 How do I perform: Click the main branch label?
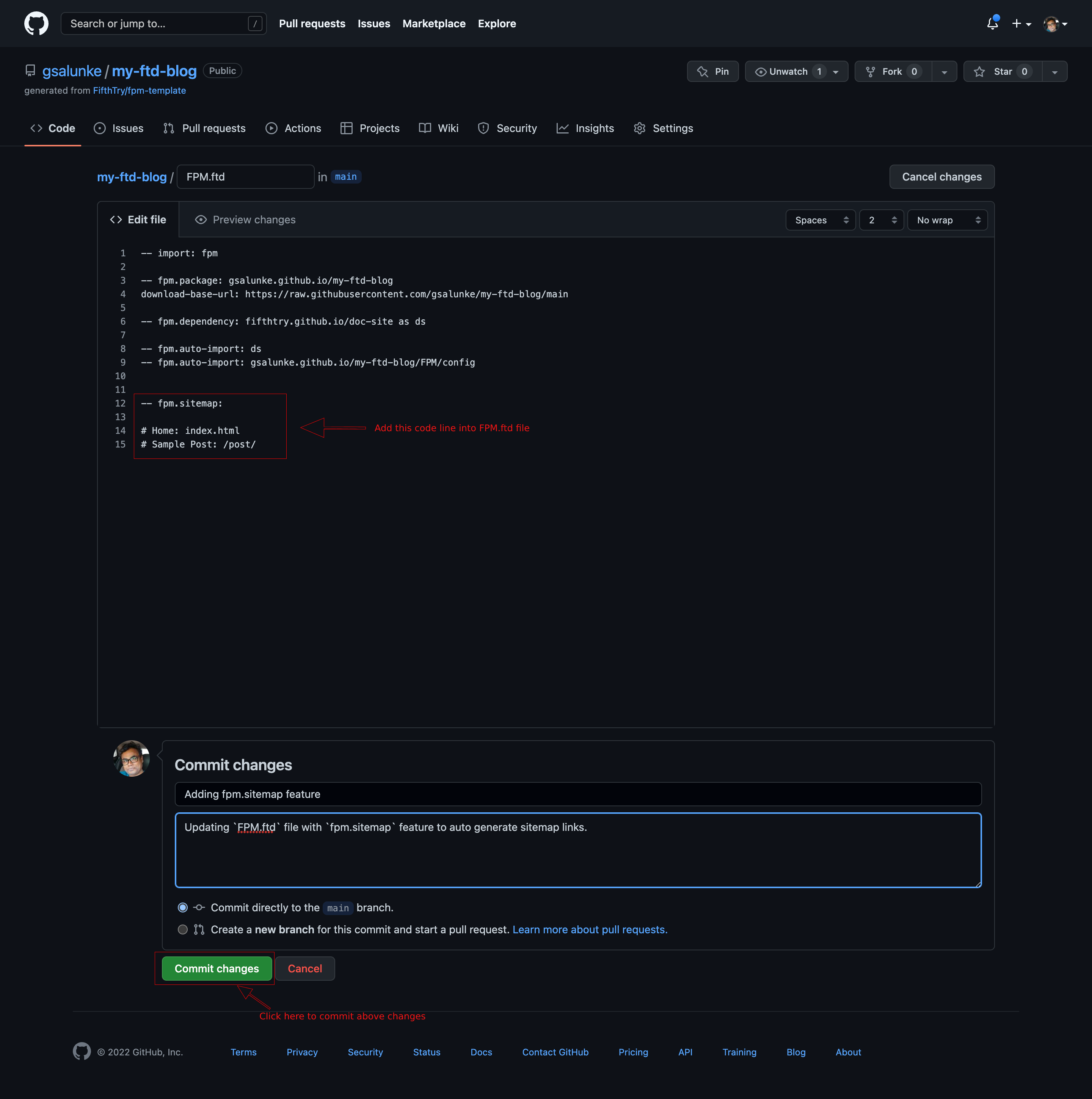click(x=346, y=177)
